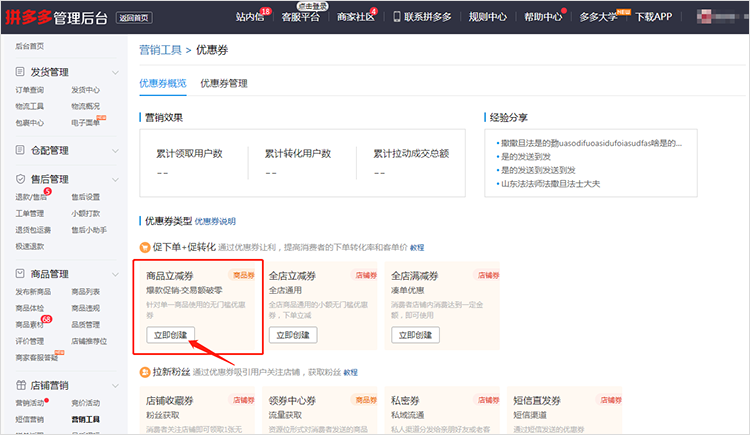Screen dimensions: 750x435
Task: Open 帮助中心 in the top navigation
Action: click(543, 17)
